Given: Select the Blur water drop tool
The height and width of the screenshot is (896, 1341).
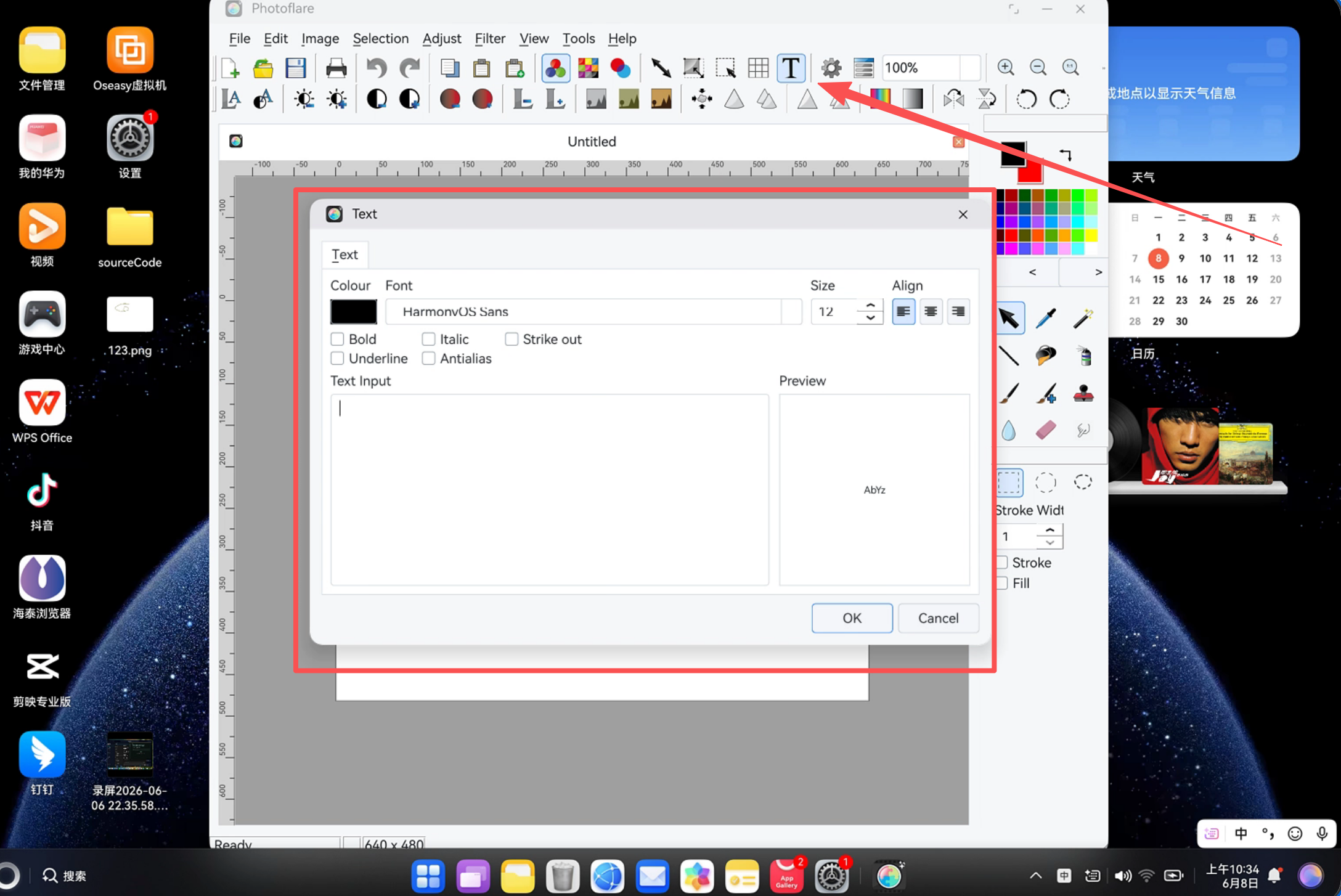Looking at the screenshot, I should click(x=1009, y=430).
